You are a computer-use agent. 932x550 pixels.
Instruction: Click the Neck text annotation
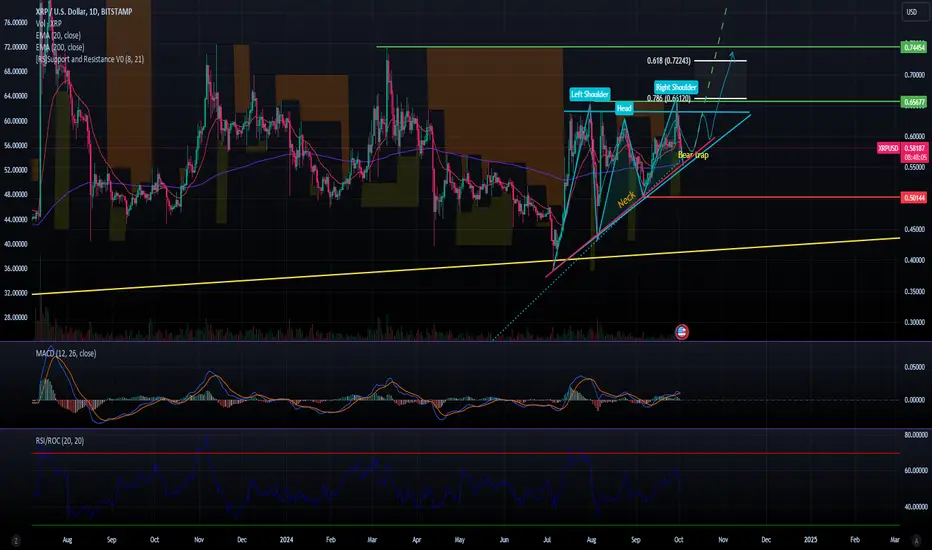click(x=626, y=199)
